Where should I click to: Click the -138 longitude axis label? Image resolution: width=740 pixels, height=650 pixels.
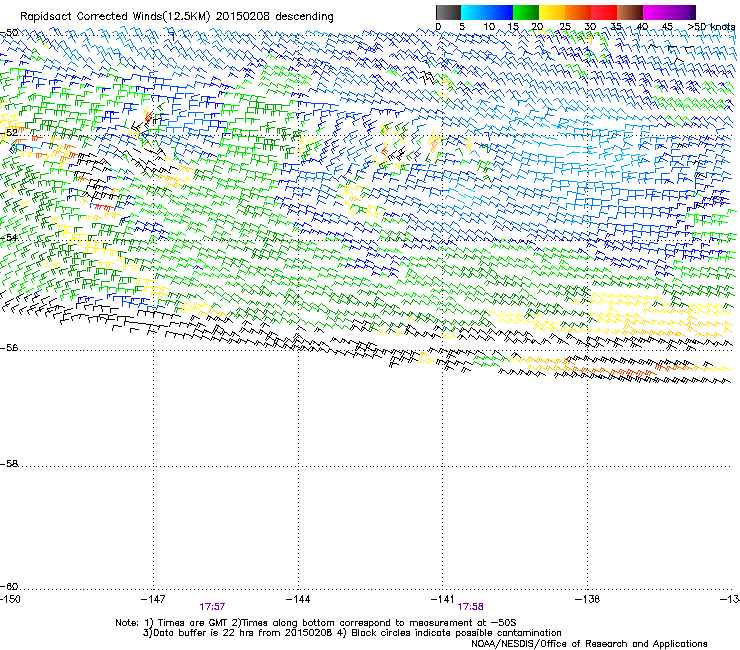[588, 599]
